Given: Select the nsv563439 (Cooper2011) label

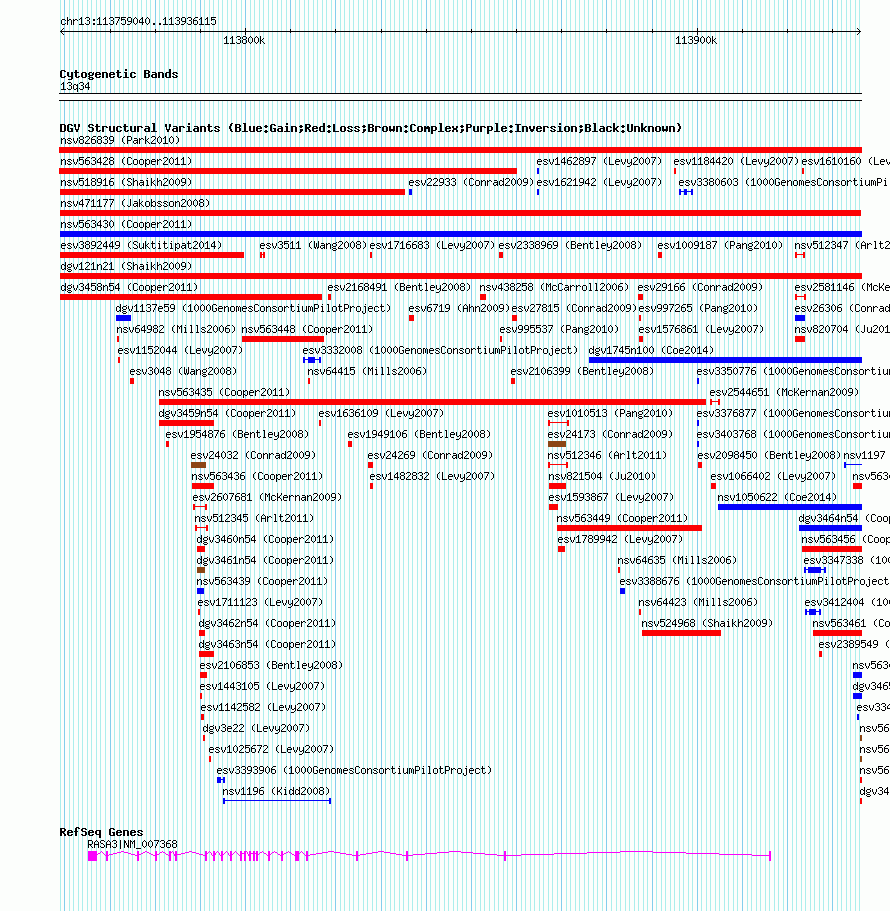Looking at the screenshot, I should pyautogui.click(x=262, y=581).
